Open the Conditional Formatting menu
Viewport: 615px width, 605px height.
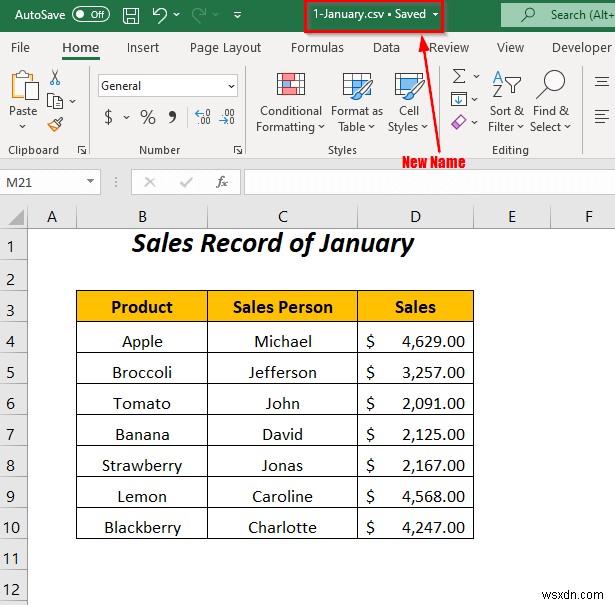coord(290,102)
